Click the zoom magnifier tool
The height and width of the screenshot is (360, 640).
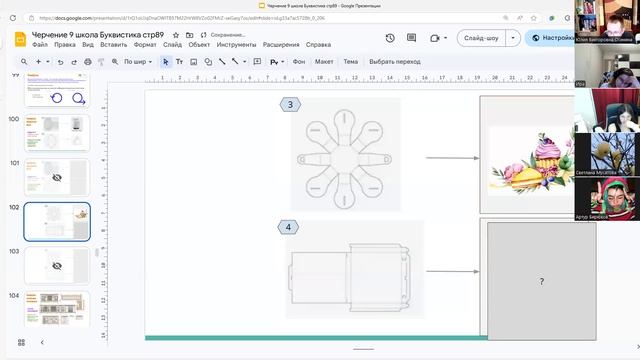[115, 62]
